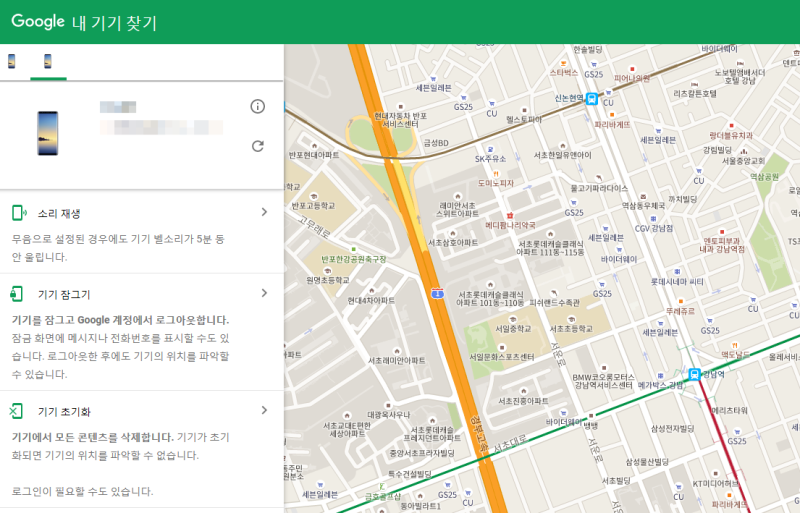Click the 강남역 subway station icon
Screen dimensions: 800x513
[694, 374]
